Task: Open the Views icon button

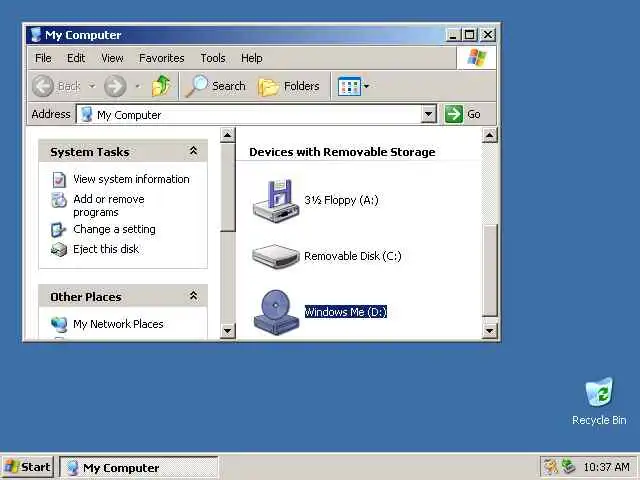Action: coord(349,86)
